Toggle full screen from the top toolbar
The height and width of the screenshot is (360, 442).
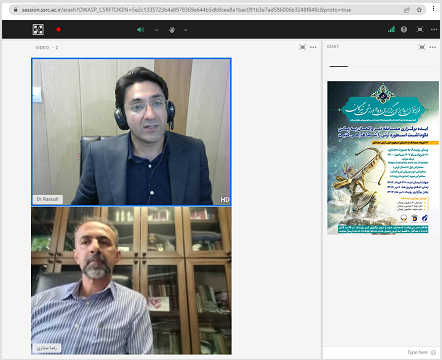[420, 29]
